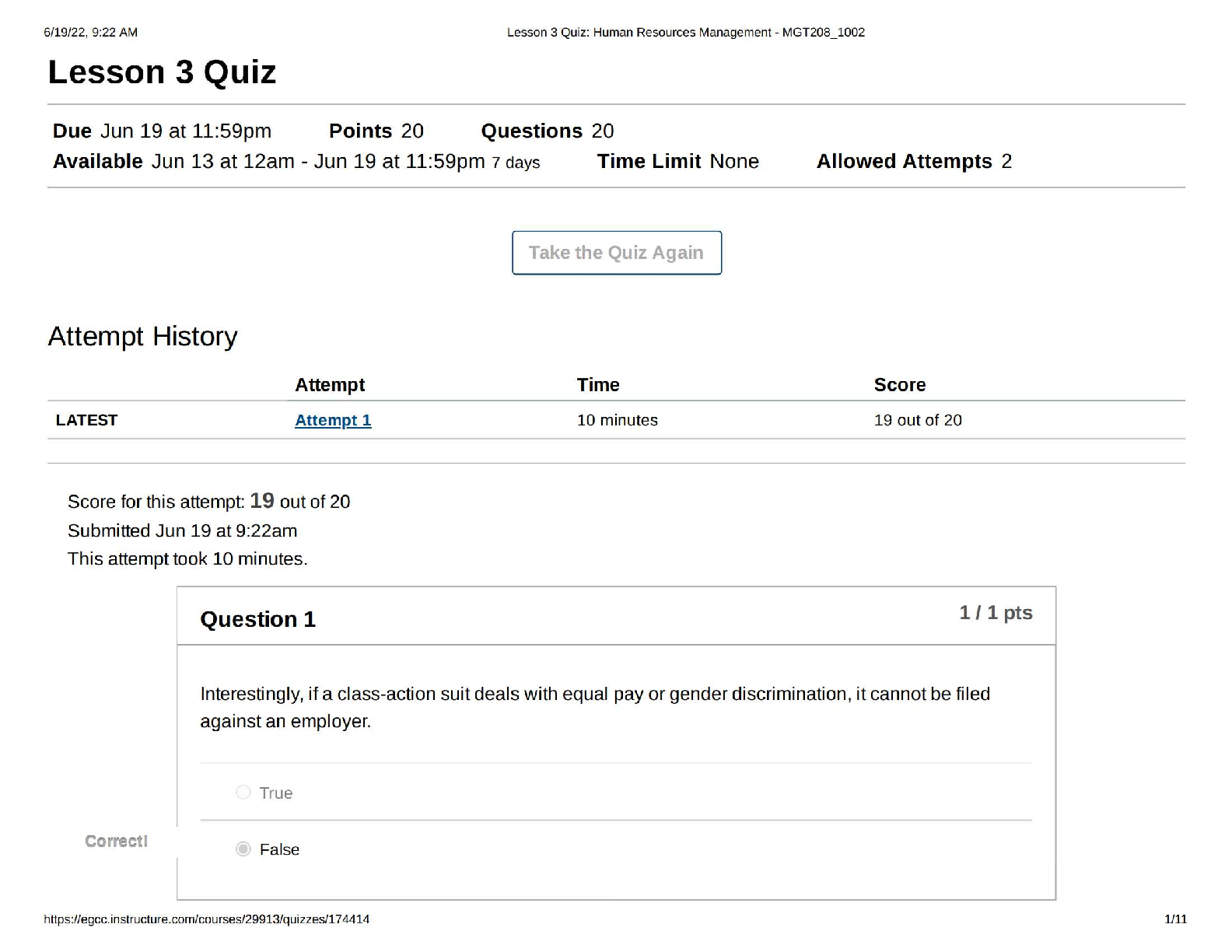
Task: Select the False radio button
Action: [x=243, y=849]
